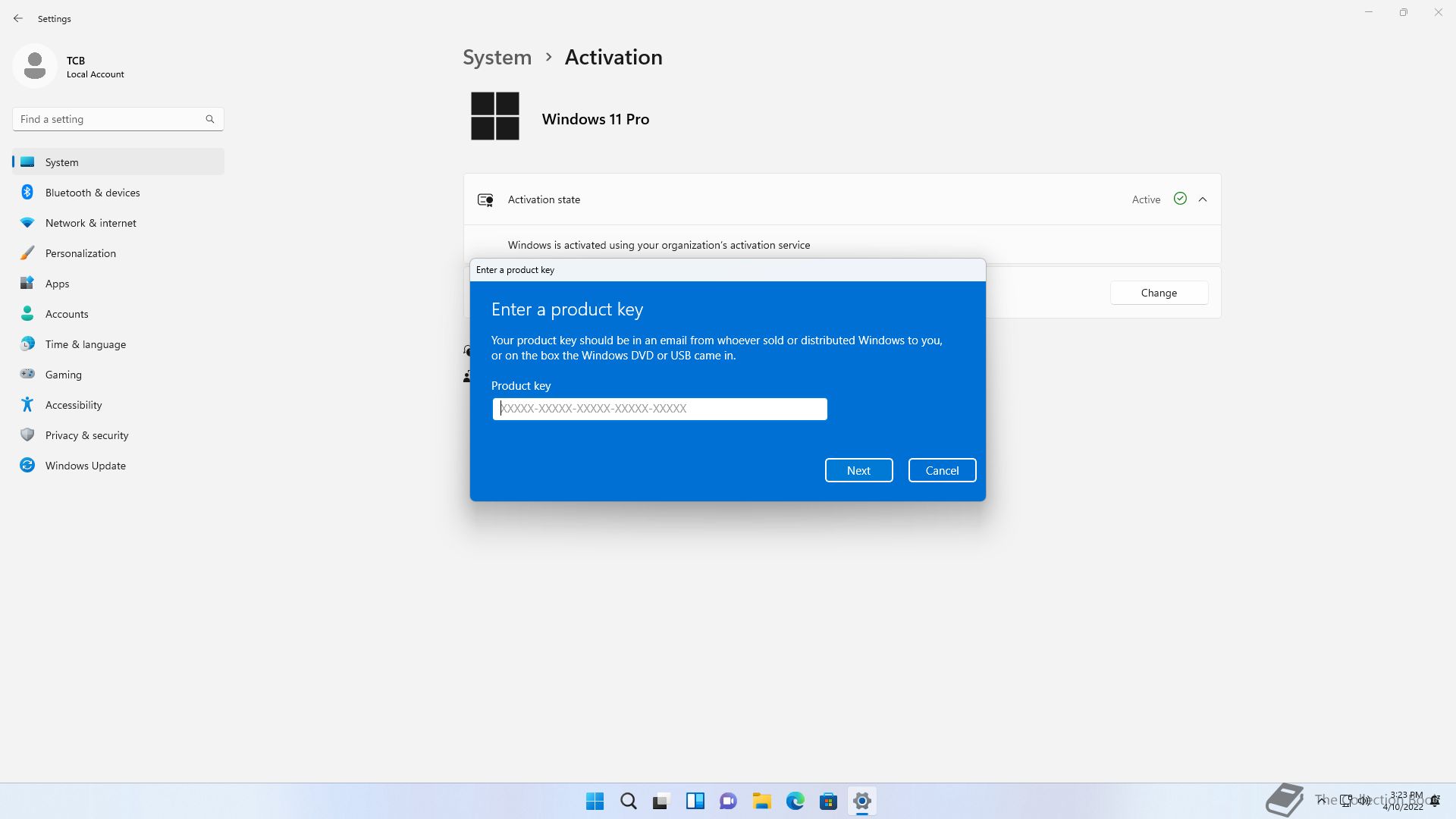Open Accessibility settings
The image size is (1456, 819).
click(118, 405)
